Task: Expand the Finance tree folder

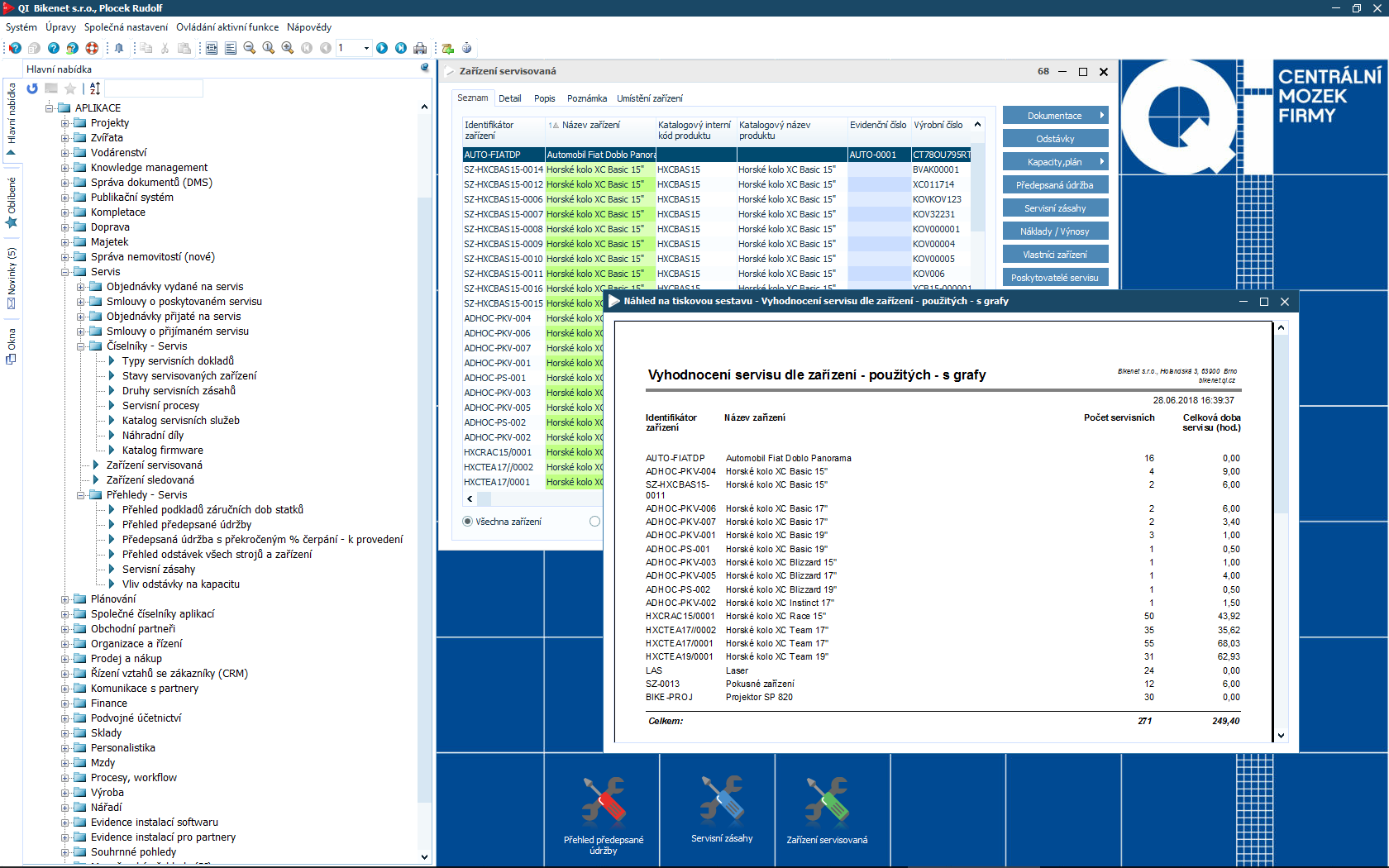Action: (x=65, y=703)
